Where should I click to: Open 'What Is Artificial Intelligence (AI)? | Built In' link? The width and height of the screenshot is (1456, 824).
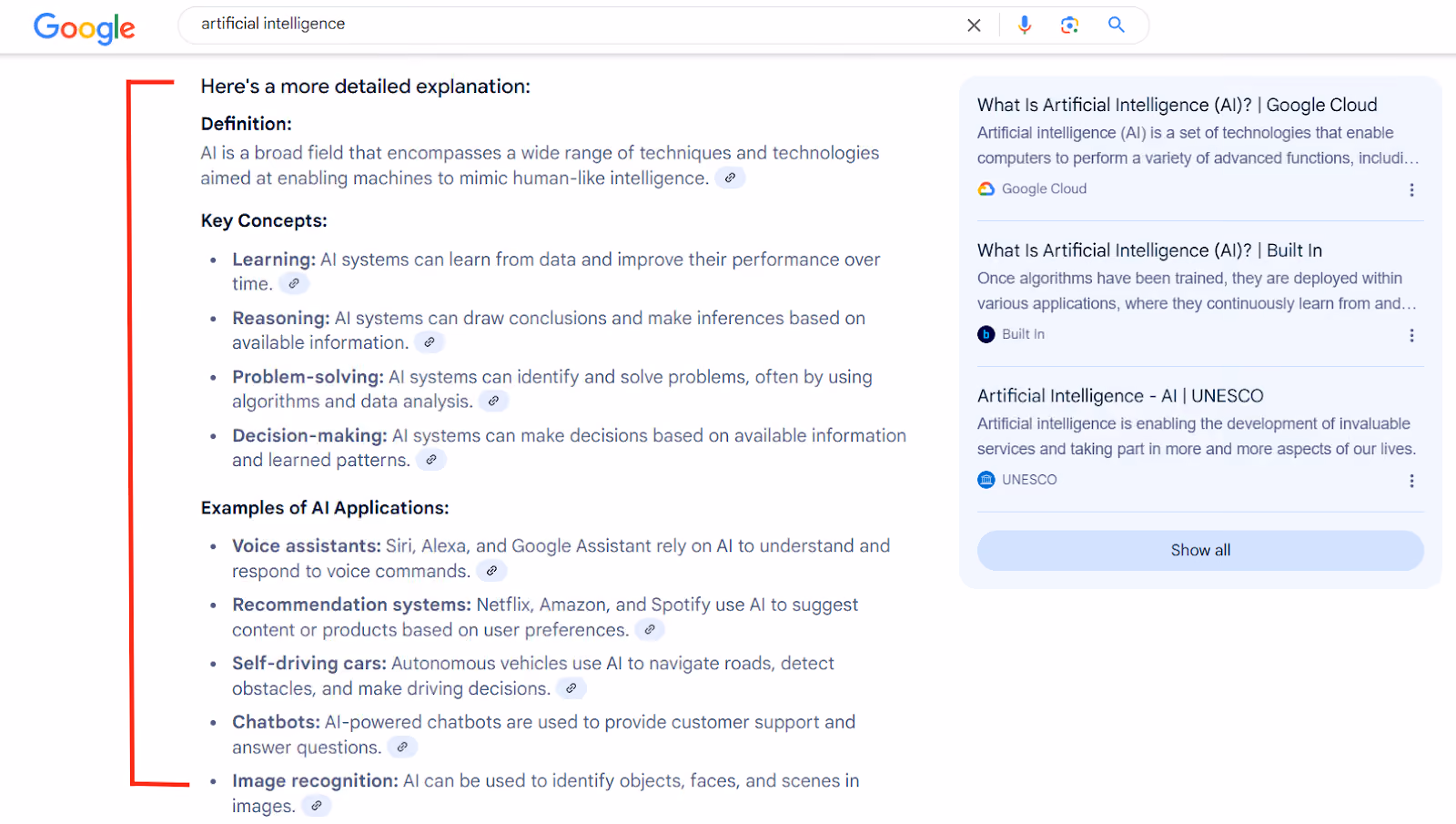pyautogui.click(x=1150, y=250)
